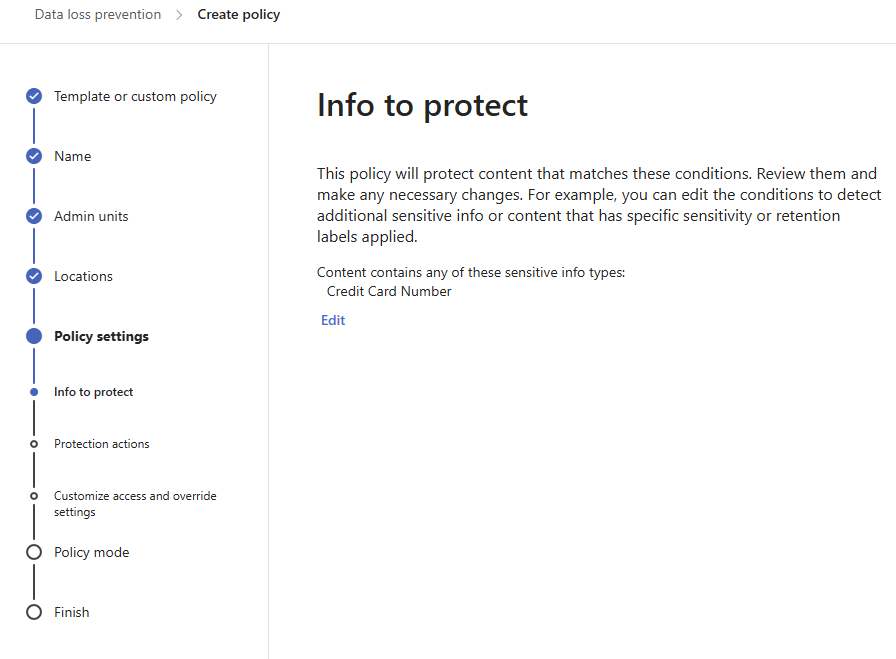Click the Name step checkmark icon
Viewport: 896px width, 659px height.
click(34, 156)
